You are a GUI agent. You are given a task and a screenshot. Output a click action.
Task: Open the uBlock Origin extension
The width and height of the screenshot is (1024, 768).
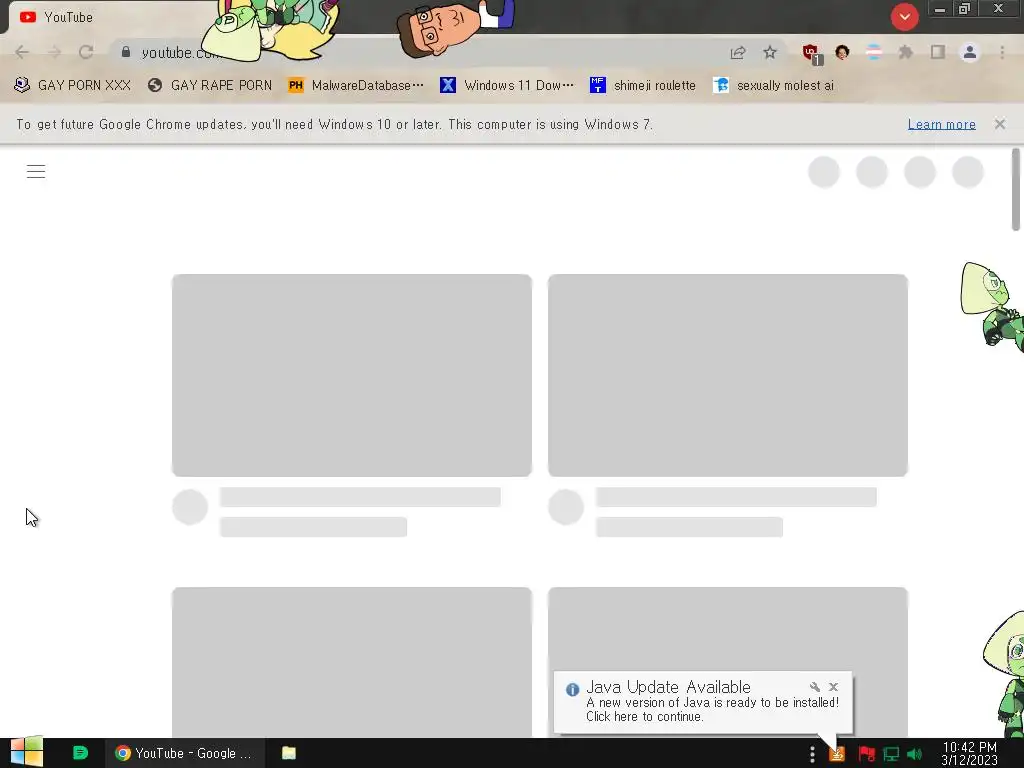(812, 54)
